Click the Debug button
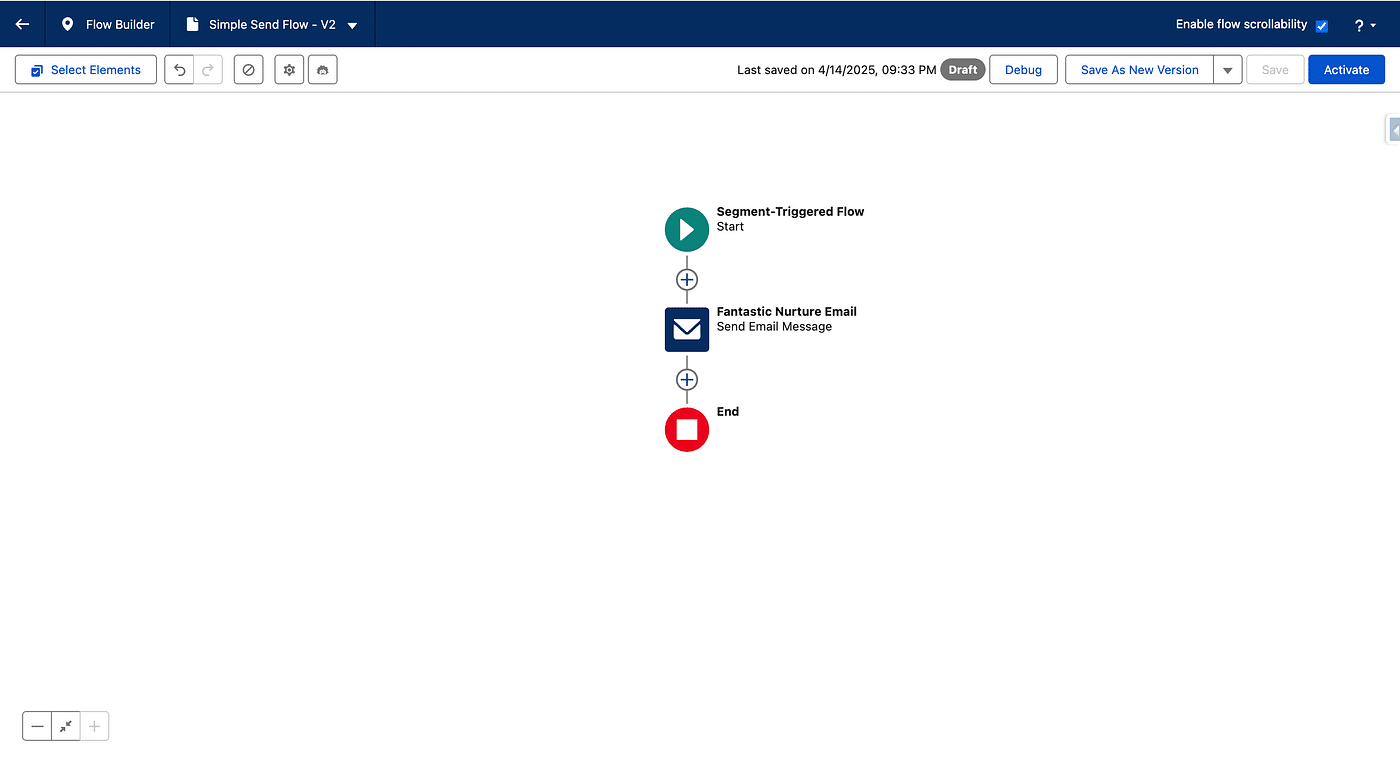 (x=1023, y=70)
